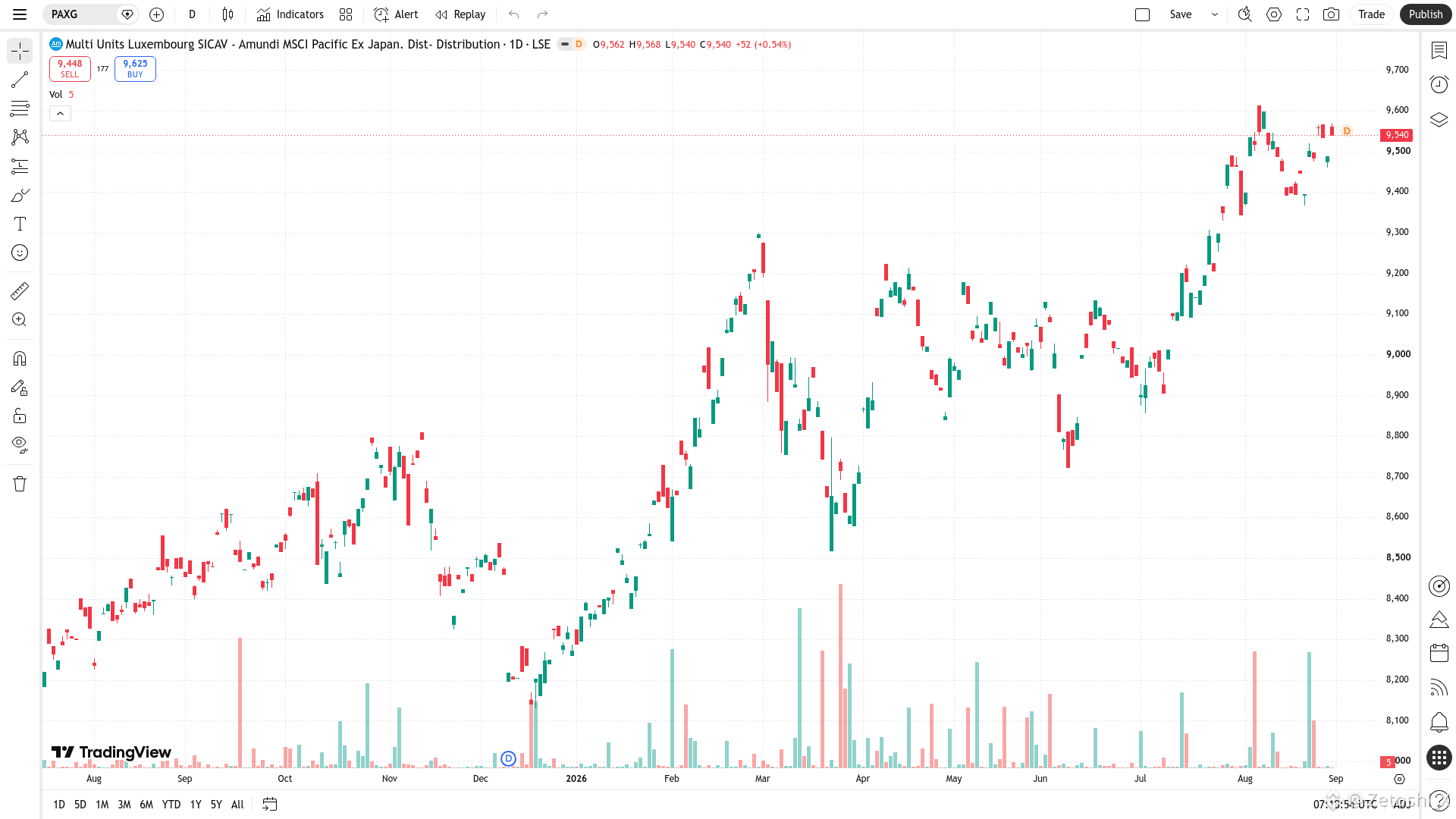Open the ideas stream feed icon
Viewport: 1456px width, 819px height.
click(x=1439, y=688)
